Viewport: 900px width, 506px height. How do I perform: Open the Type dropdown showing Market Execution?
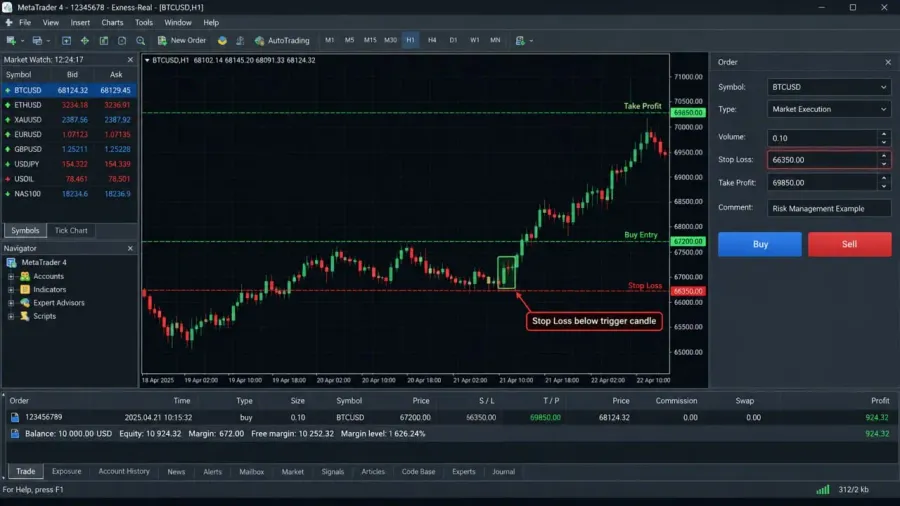829,109
